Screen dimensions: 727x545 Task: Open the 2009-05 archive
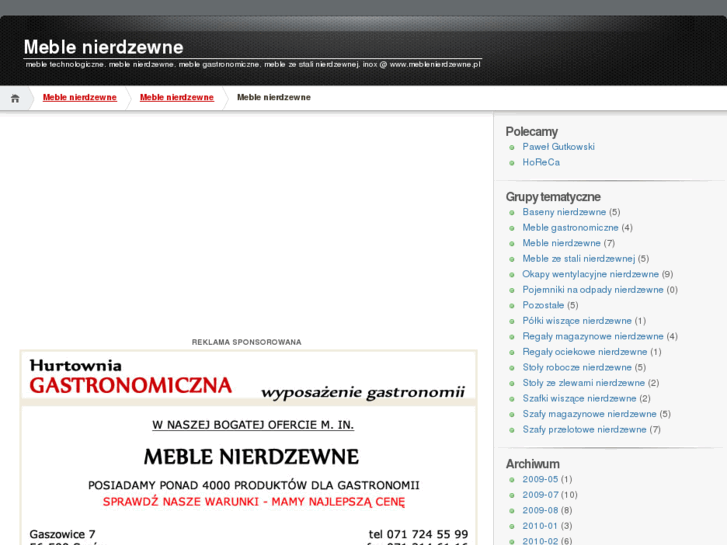click(x=540, y=479)
